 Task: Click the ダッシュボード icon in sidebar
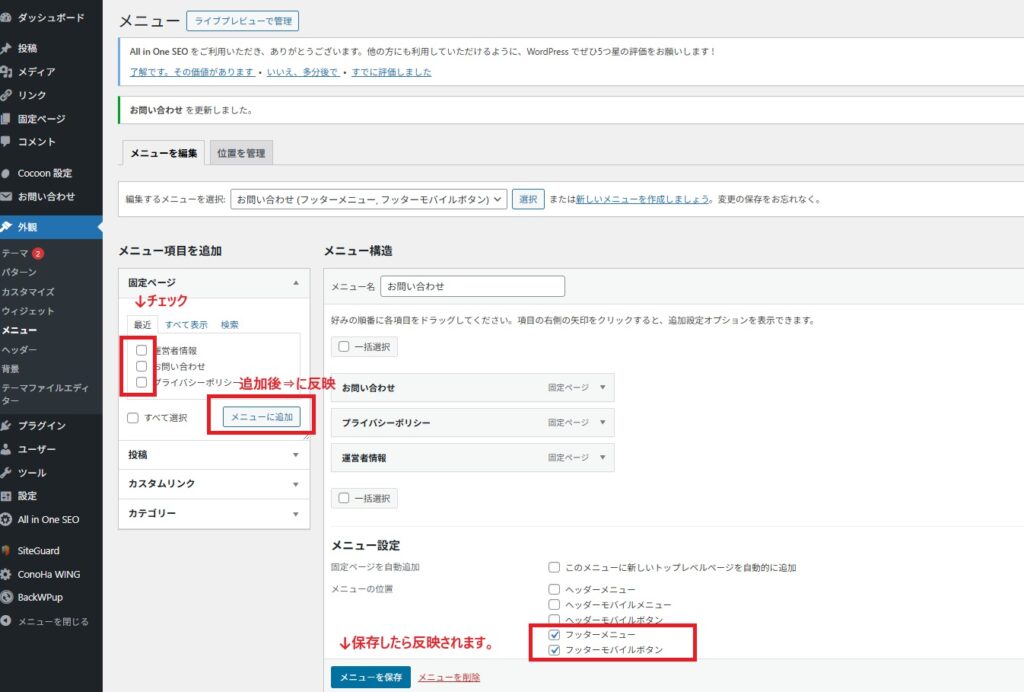(x=7, y=18)
